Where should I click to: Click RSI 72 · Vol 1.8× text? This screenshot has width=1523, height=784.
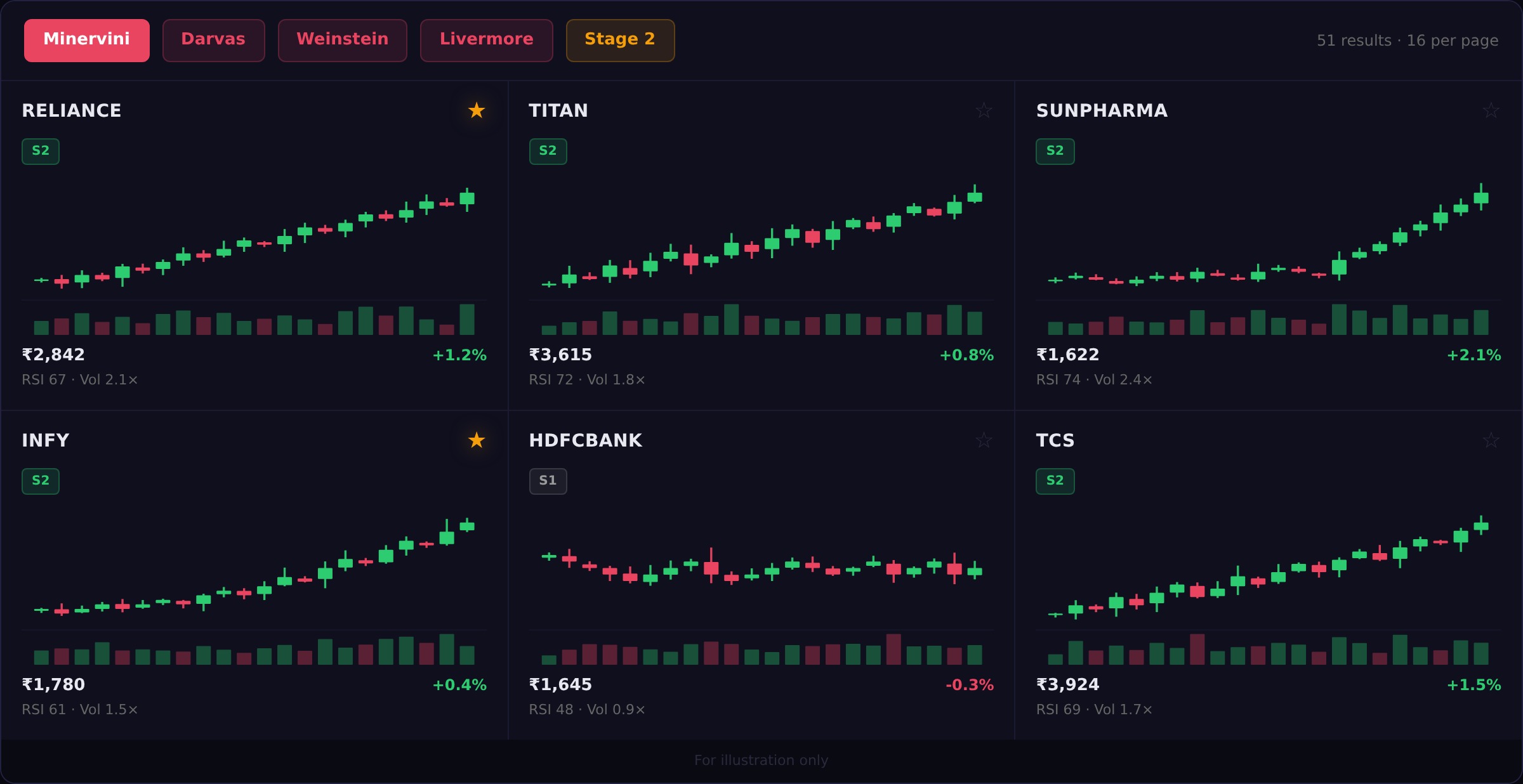coord(587,380)
